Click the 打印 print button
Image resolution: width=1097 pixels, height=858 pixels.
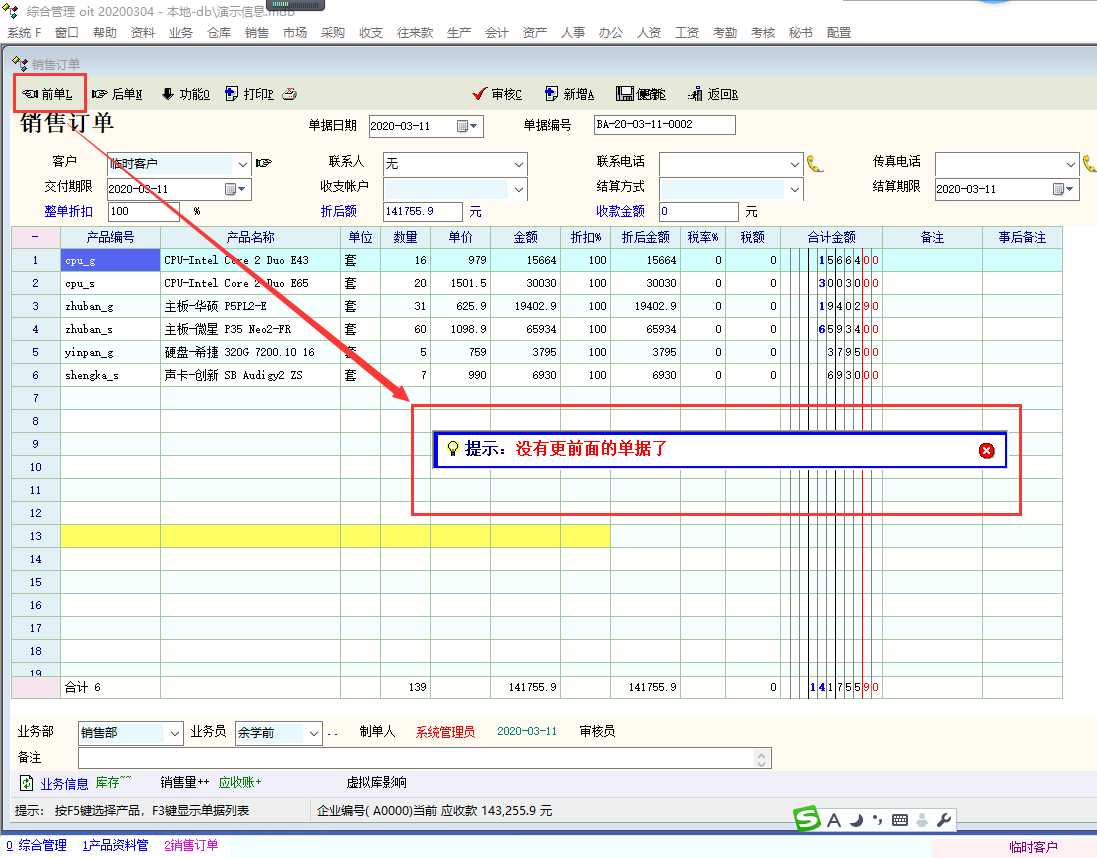[x=250, y=94]
